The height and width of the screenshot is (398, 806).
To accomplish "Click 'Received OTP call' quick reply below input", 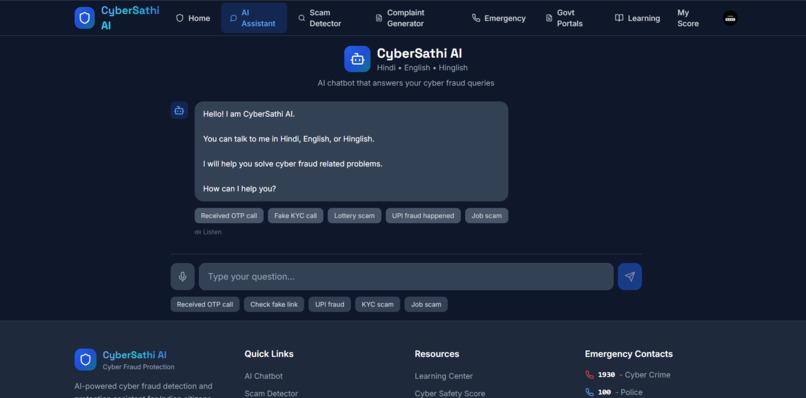I will pyautogui.click(x=205, y=304).
